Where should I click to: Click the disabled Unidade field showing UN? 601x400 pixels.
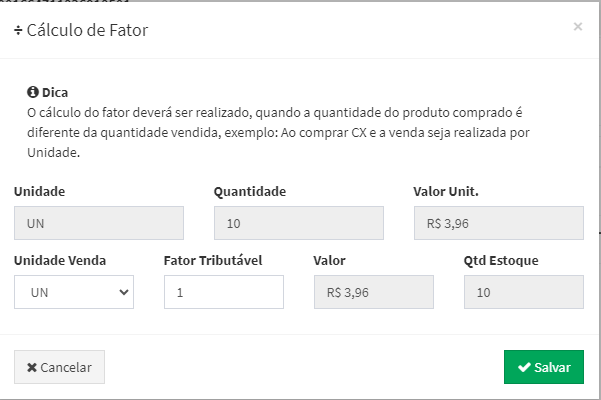click(99, 223)
